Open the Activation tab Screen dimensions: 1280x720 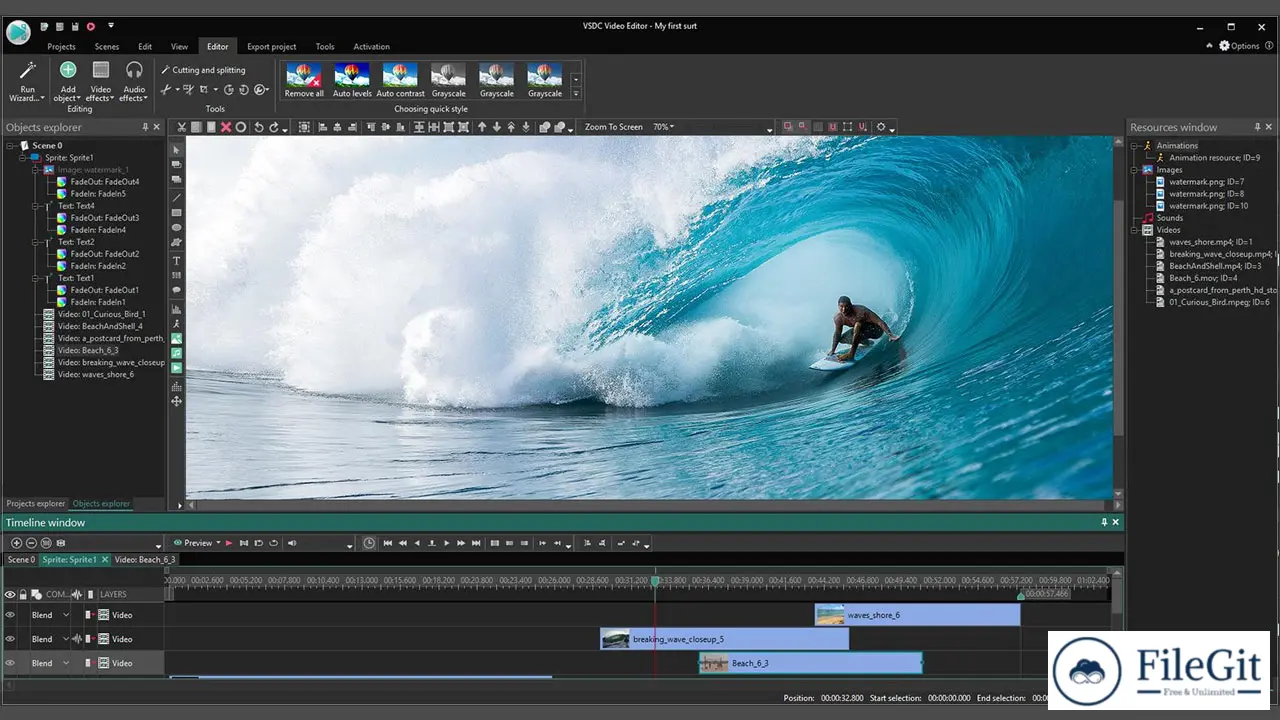coord(372,46)
